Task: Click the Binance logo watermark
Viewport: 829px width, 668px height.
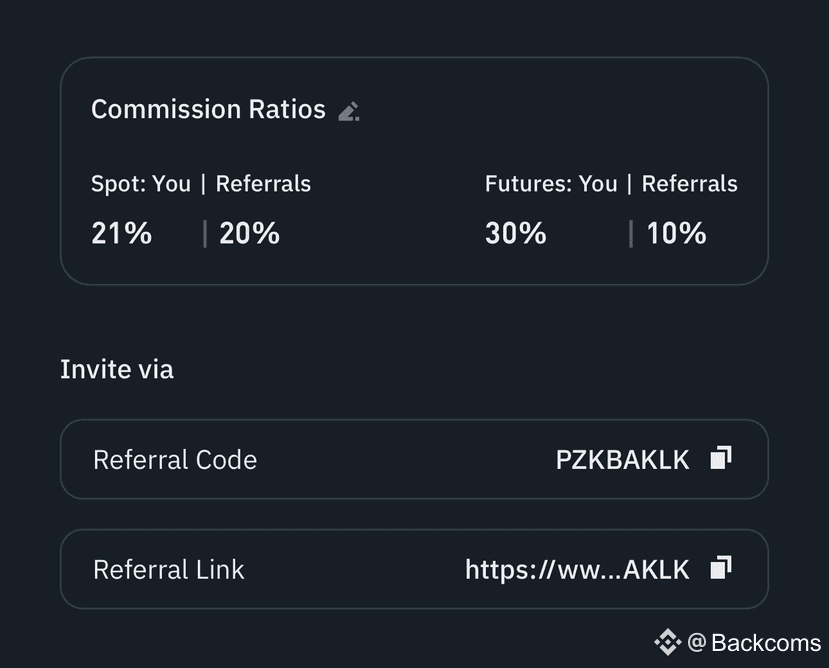Action: click(667, 642)
